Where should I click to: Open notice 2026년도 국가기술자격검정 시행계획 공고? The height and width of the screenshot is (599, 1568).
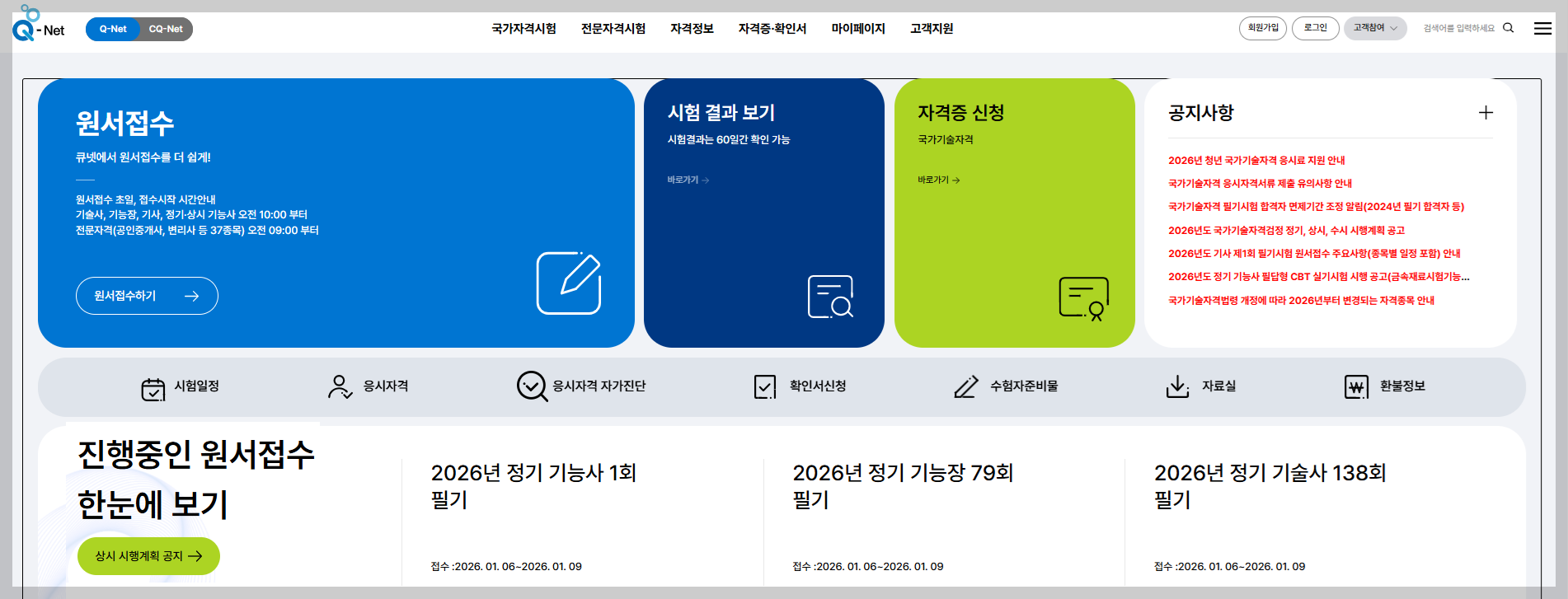(x=1286, y=231)
